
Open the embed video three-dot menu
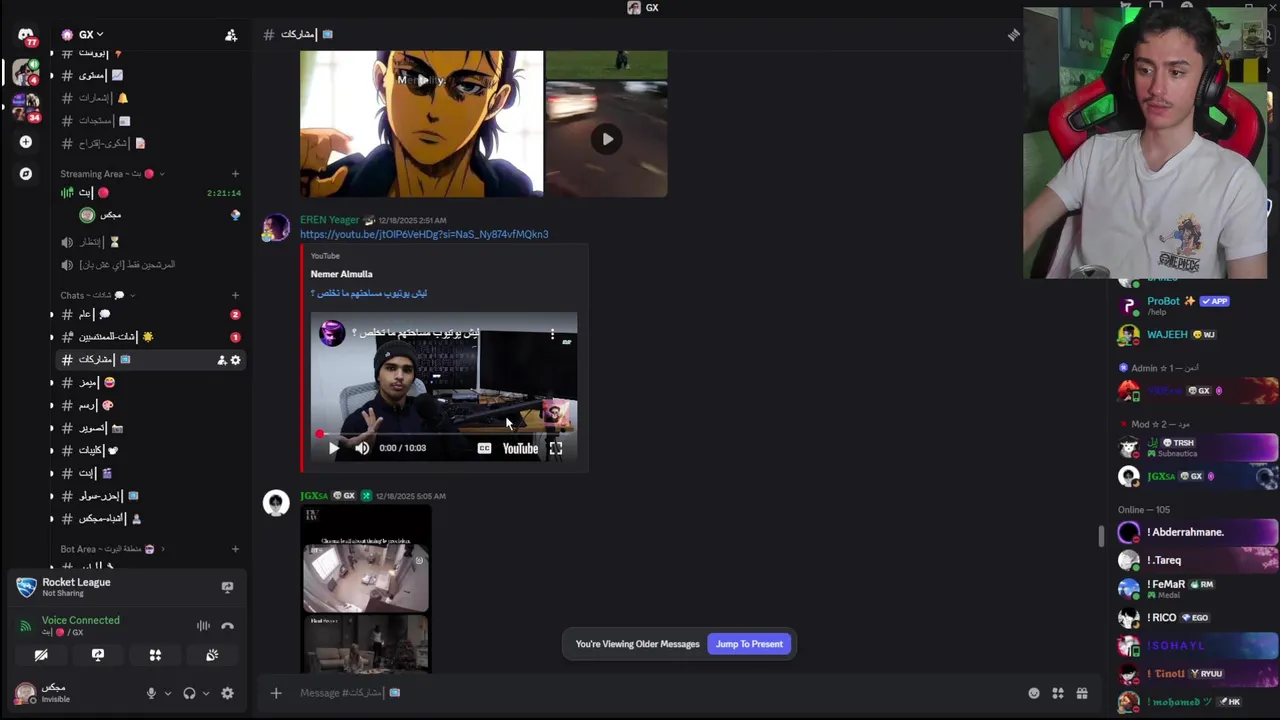pyautogui.click(x=552, y=335)
